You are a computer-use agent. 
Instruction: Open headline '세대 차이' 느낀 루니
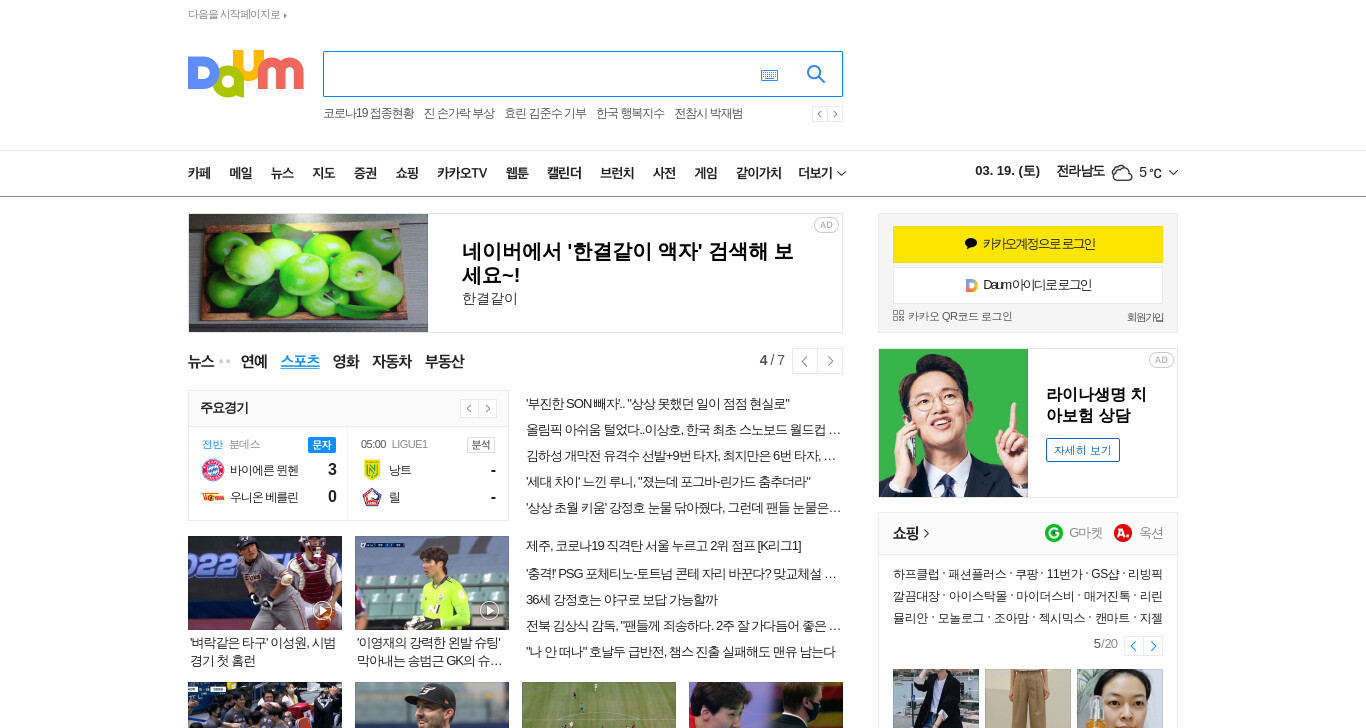coord(668,482)
